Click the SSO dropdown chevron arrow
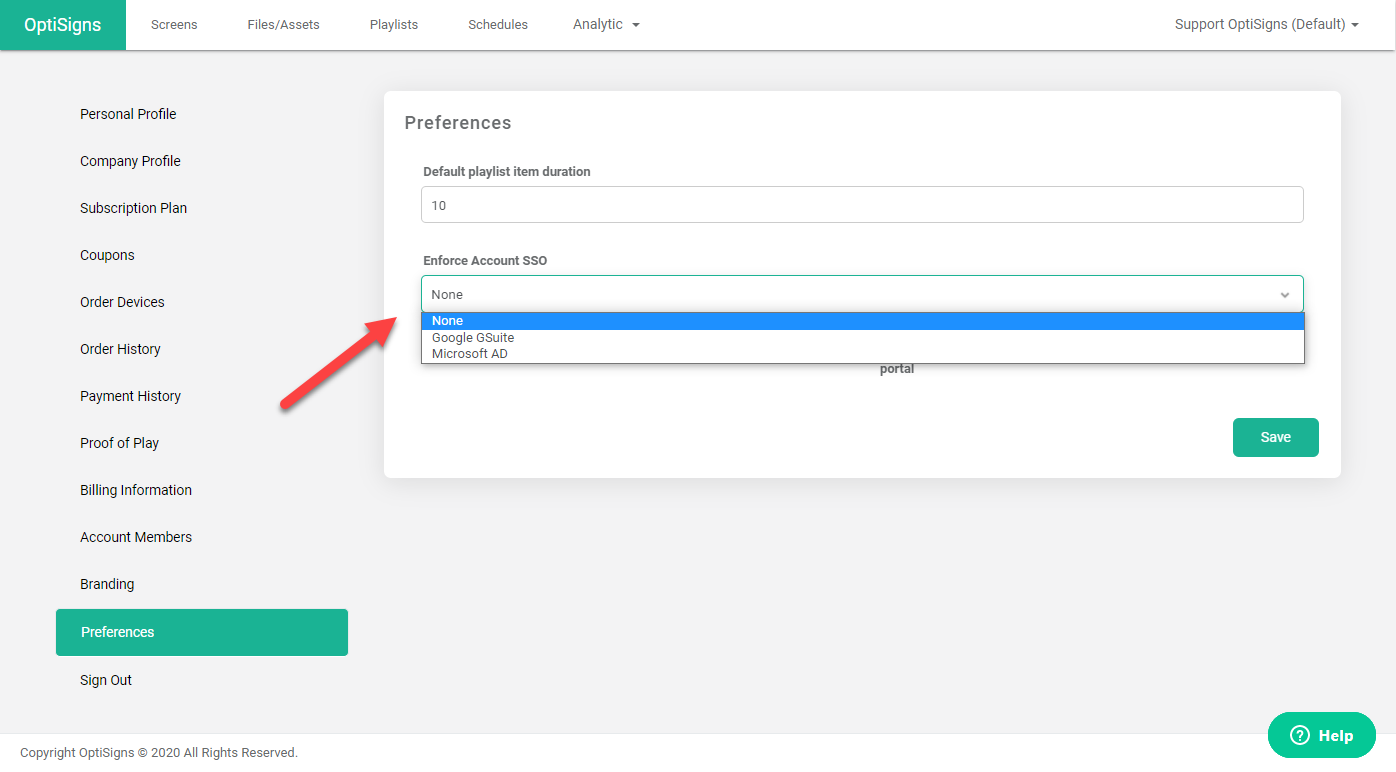This screenshot has height=772, width=1396. [x=1285, y=295]
